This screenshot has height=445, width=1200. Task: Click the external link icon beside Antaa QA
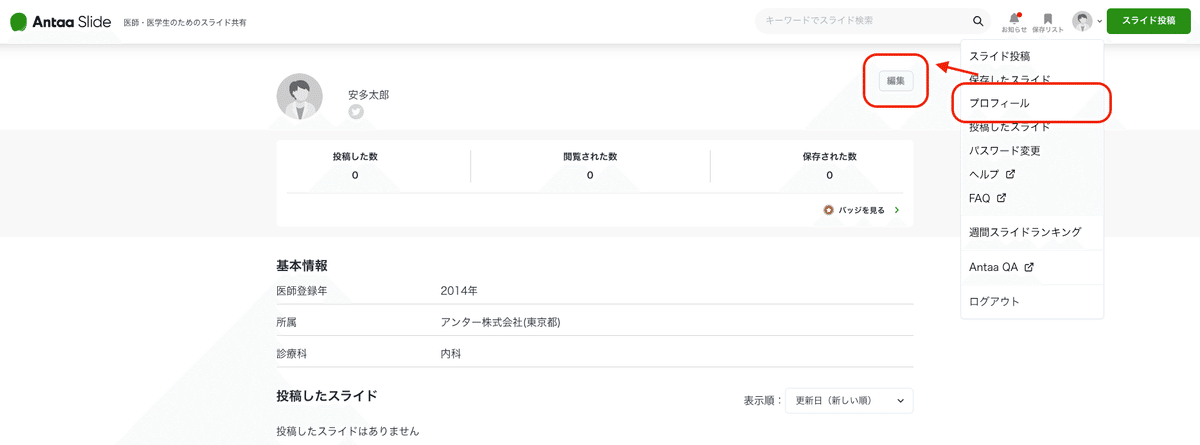(1029, 267)
